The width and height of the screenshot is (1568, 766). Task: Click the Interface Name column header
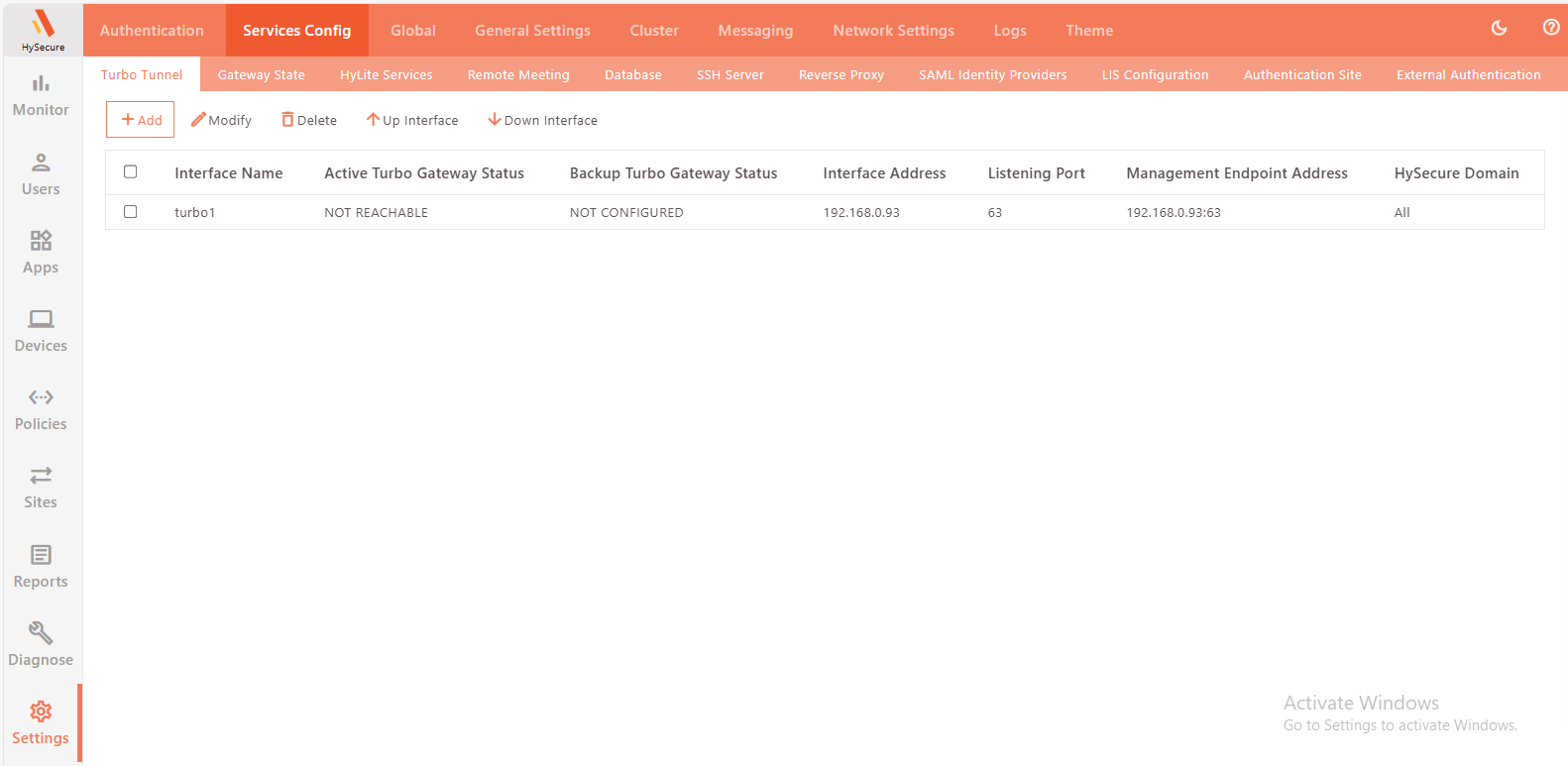tap(228, 173)
